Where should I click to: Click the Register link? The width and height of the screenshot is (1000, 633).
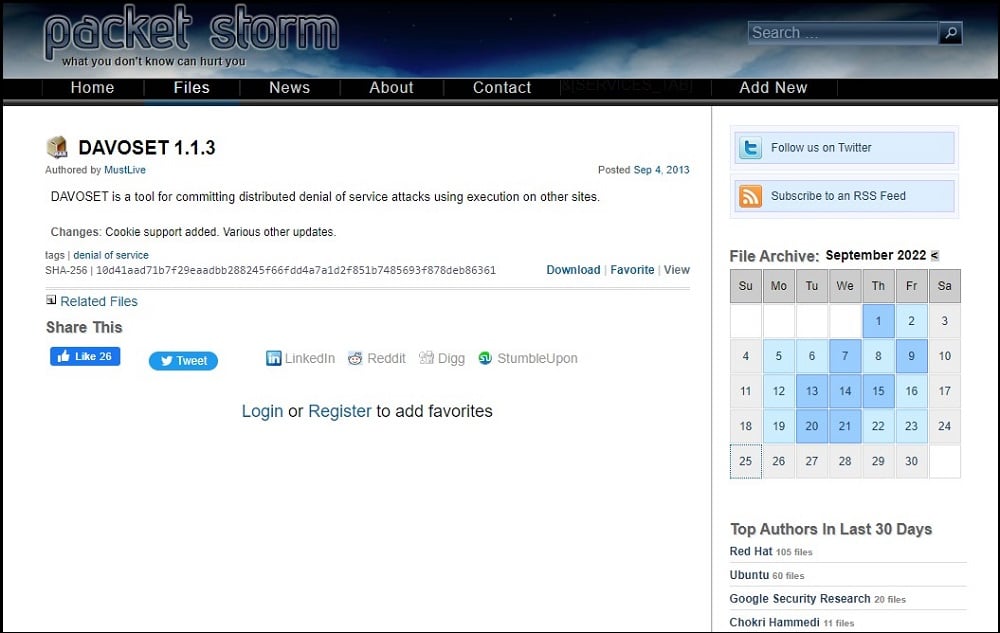pyautogui.click(x=339, y=411)
